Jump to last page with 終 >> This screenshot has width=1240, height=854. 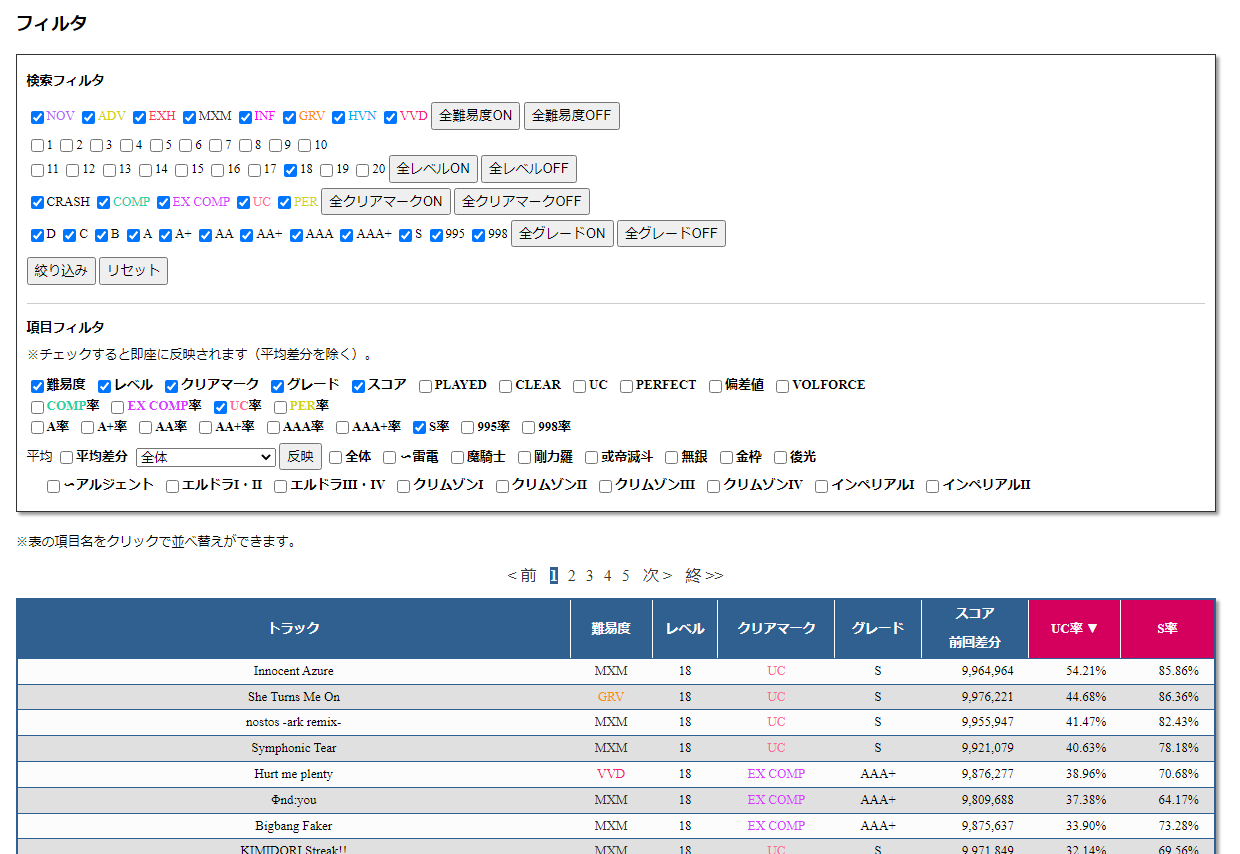[x=704, y=576]
